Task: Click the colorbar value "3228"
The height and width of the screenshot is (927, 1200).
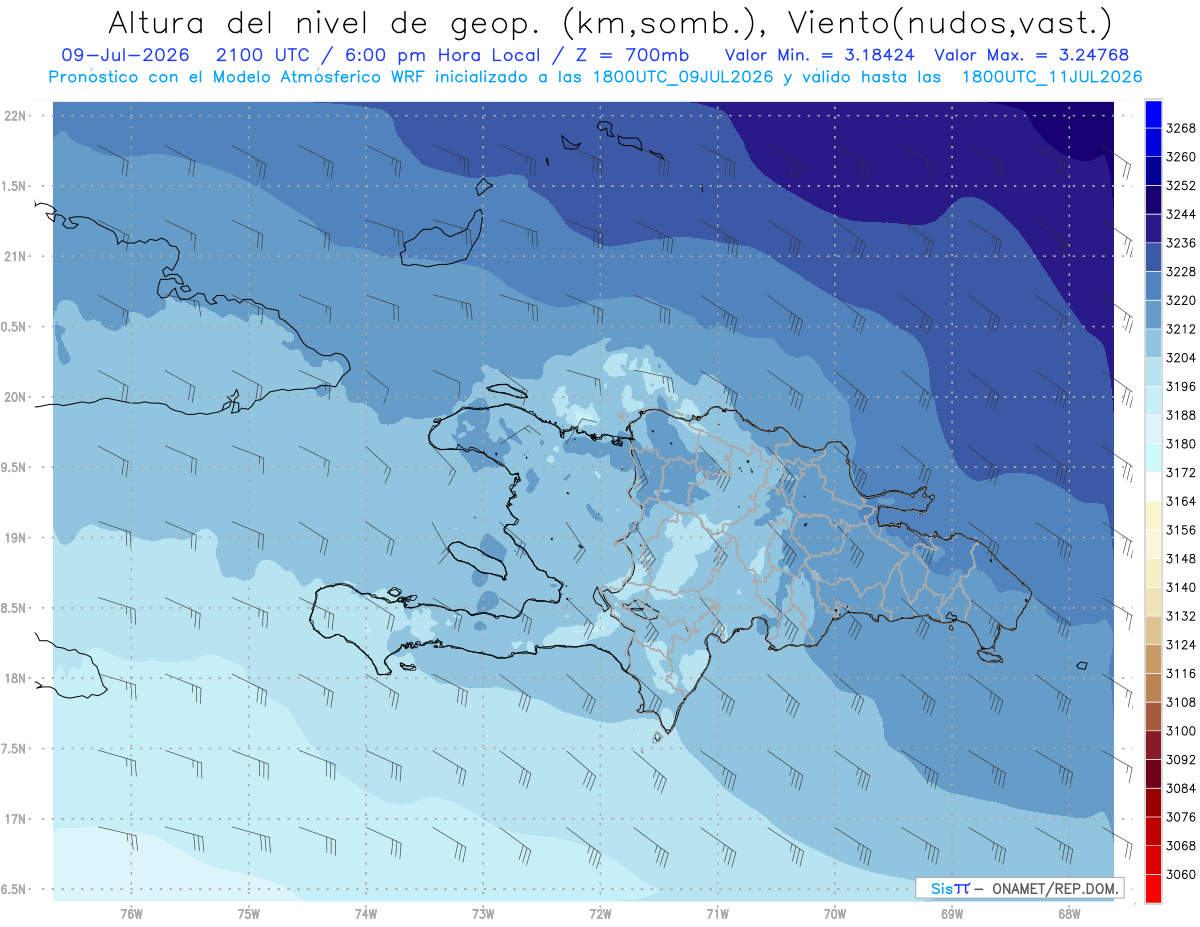Action: pyautogui.click(x=1180, y=272)
